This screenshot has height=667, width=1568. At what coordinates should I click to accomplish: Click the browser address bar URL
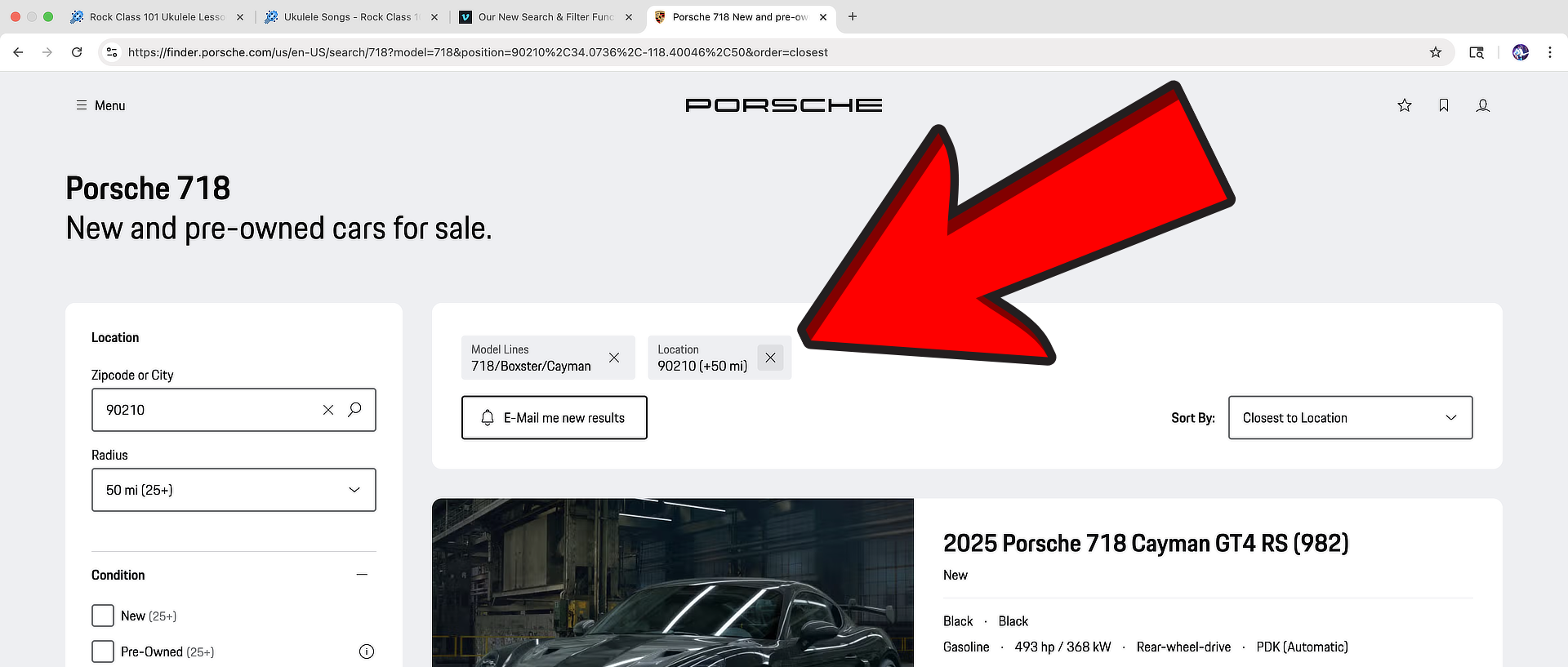(478, 52)
